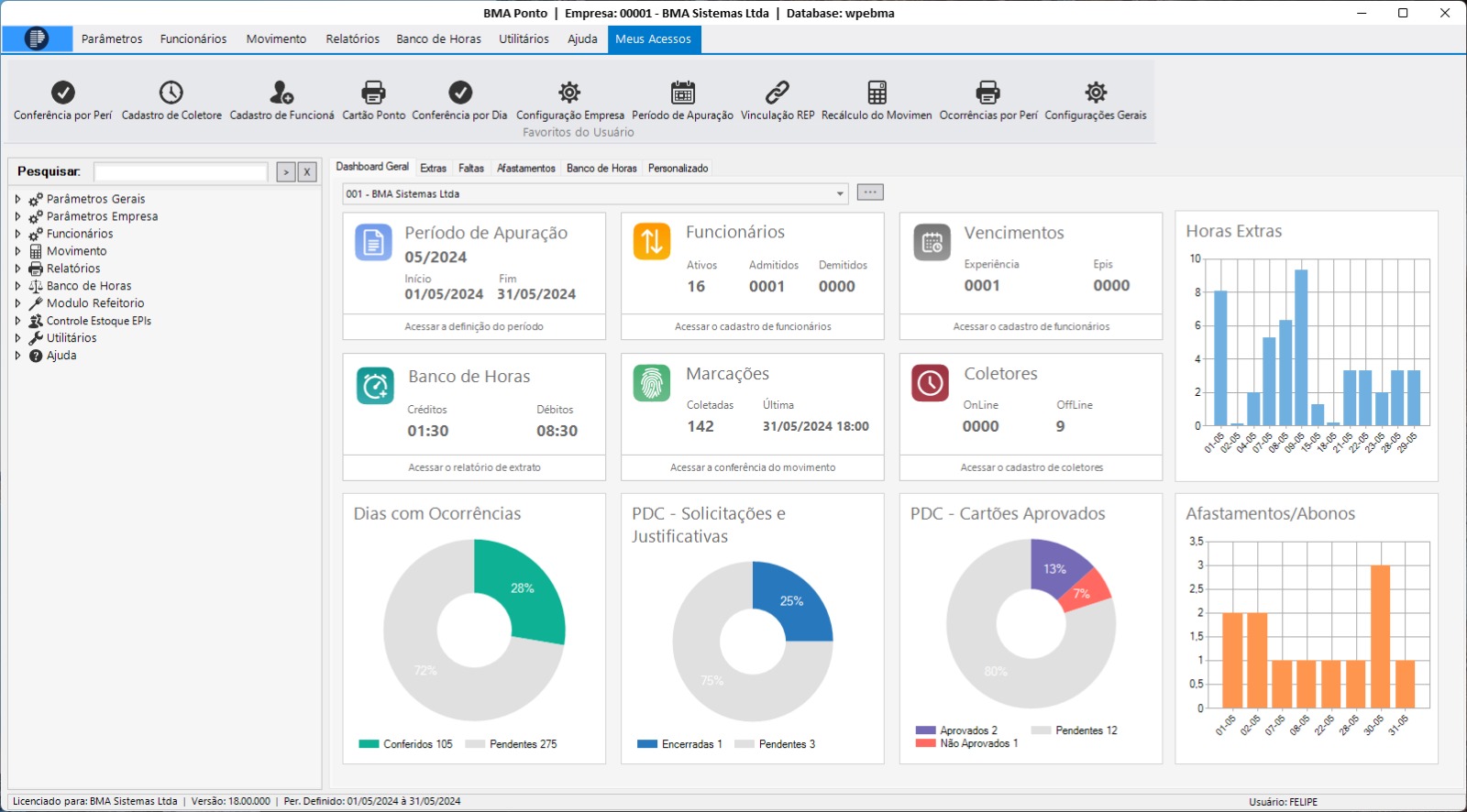The width and height of the screenshot is (1467, 812).
Task: Expand Utilitários tree node arrow
Action: coord(17,338)
